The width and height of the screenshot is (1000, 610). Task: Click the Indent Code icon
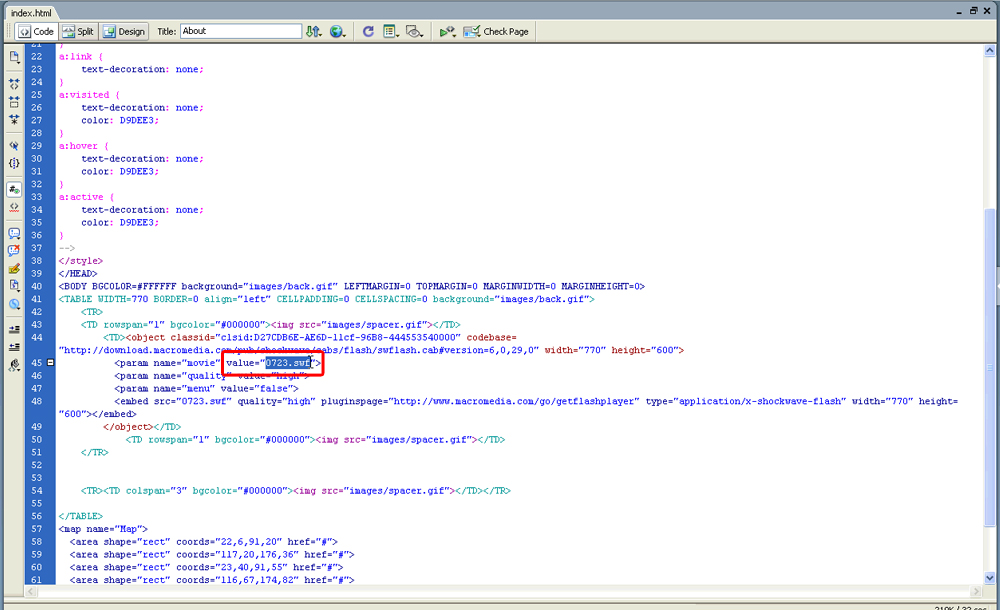pos(14,329)
